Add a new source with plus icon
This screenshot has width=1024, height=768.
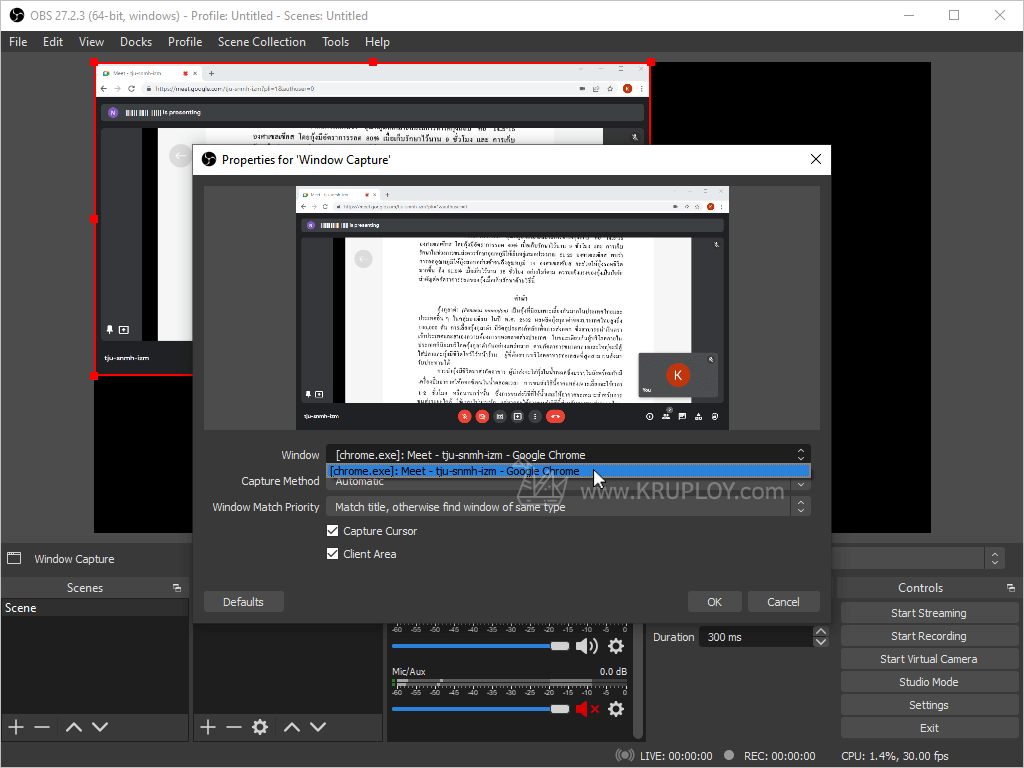click(x=208, y=727)
